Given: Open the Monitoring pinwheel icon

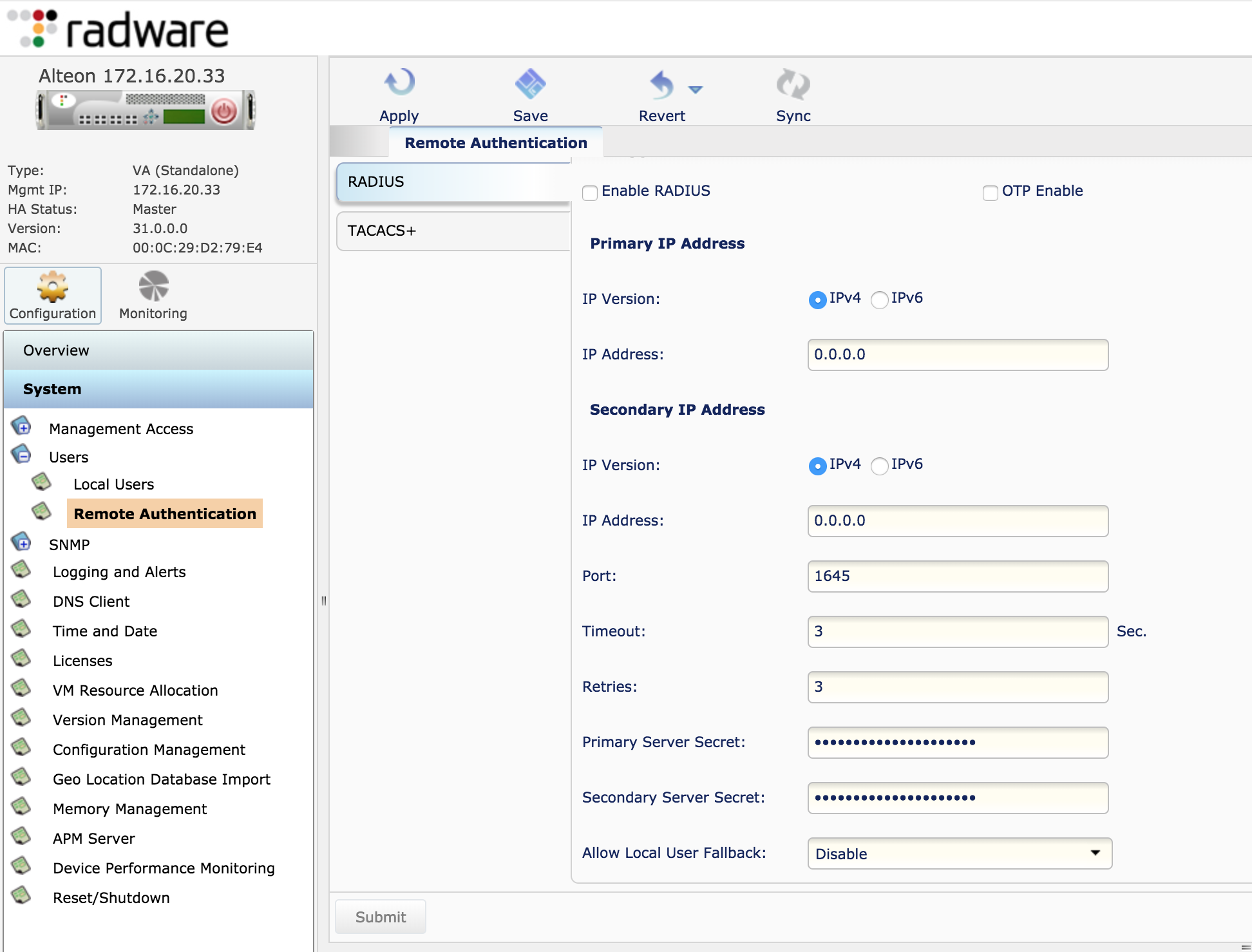Looking at the screenshot, I should pos(153,287).
